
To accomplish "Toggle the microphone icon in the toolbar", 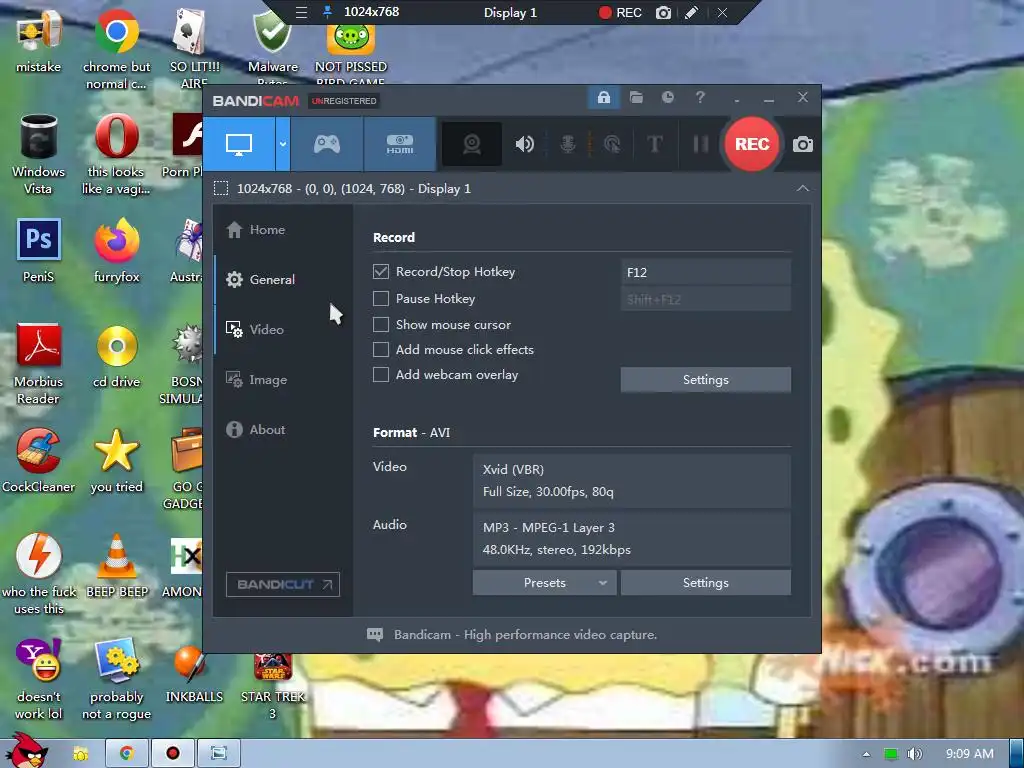I will [x=568, y=144].
